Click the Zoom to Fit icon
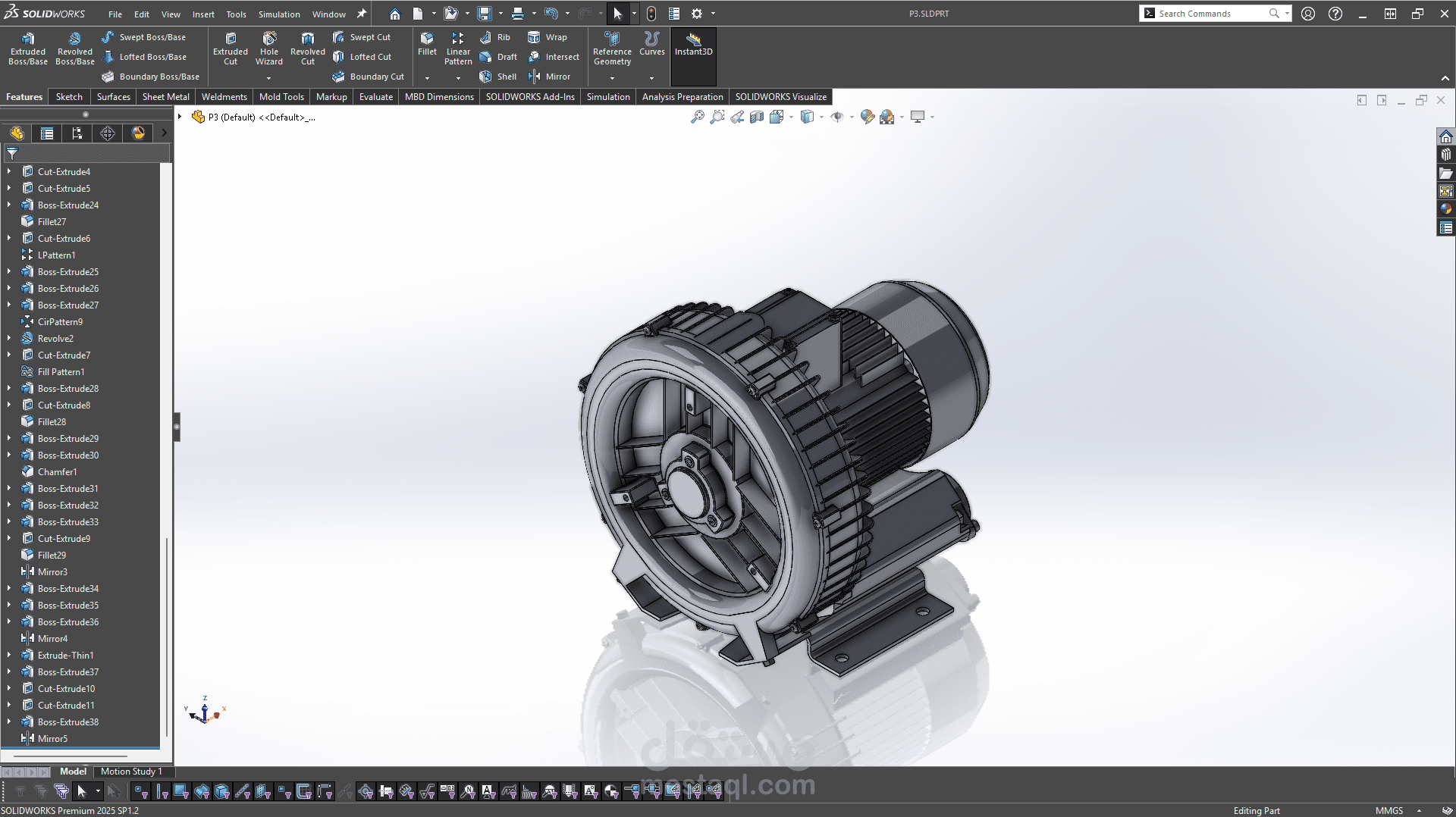 click(697, 117)
